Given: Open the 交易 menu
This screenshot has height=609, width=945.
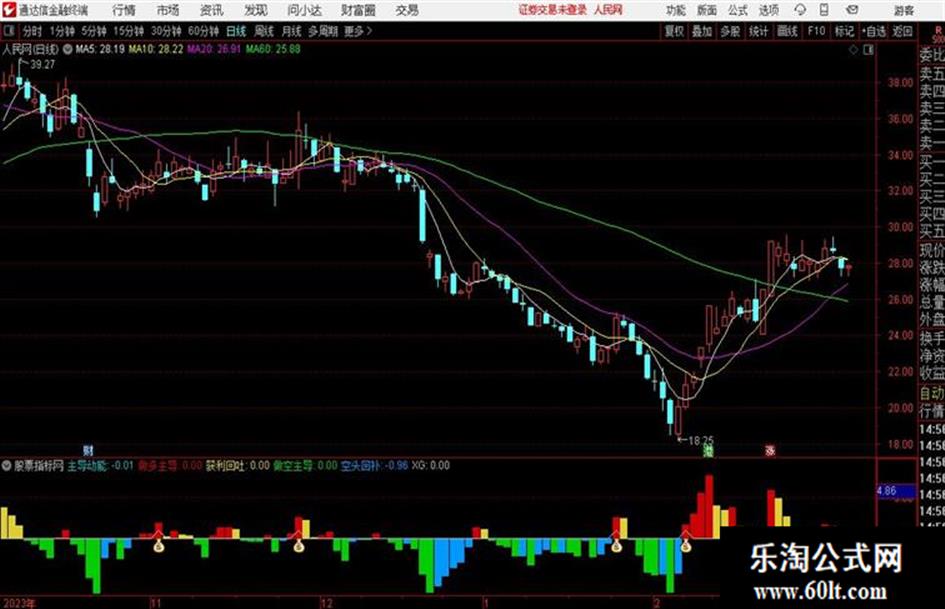Looking at the screenshot, I should click(x=407, y=10).
